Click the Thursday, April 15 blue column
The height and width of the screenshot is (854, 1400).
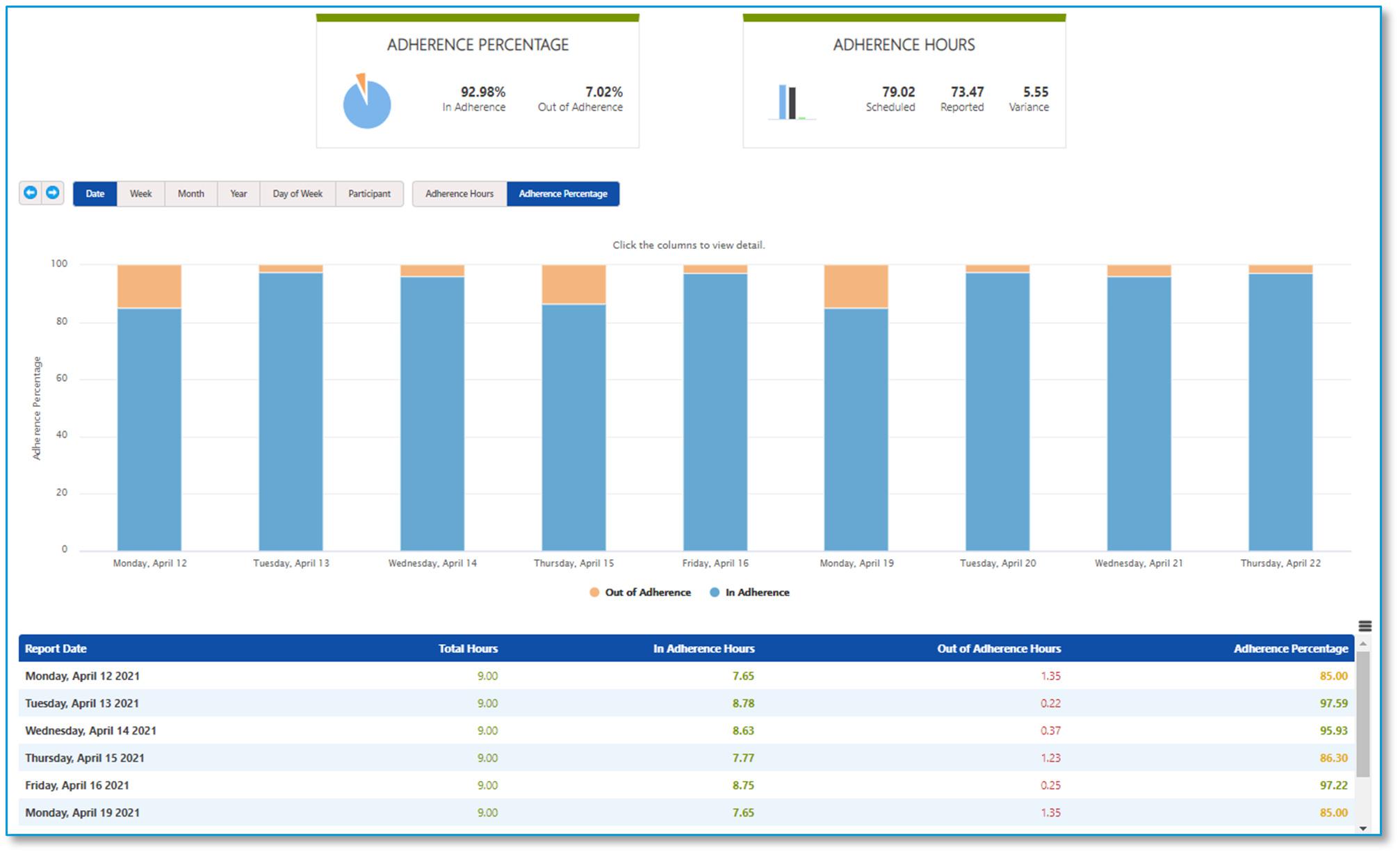pos(573,427)
